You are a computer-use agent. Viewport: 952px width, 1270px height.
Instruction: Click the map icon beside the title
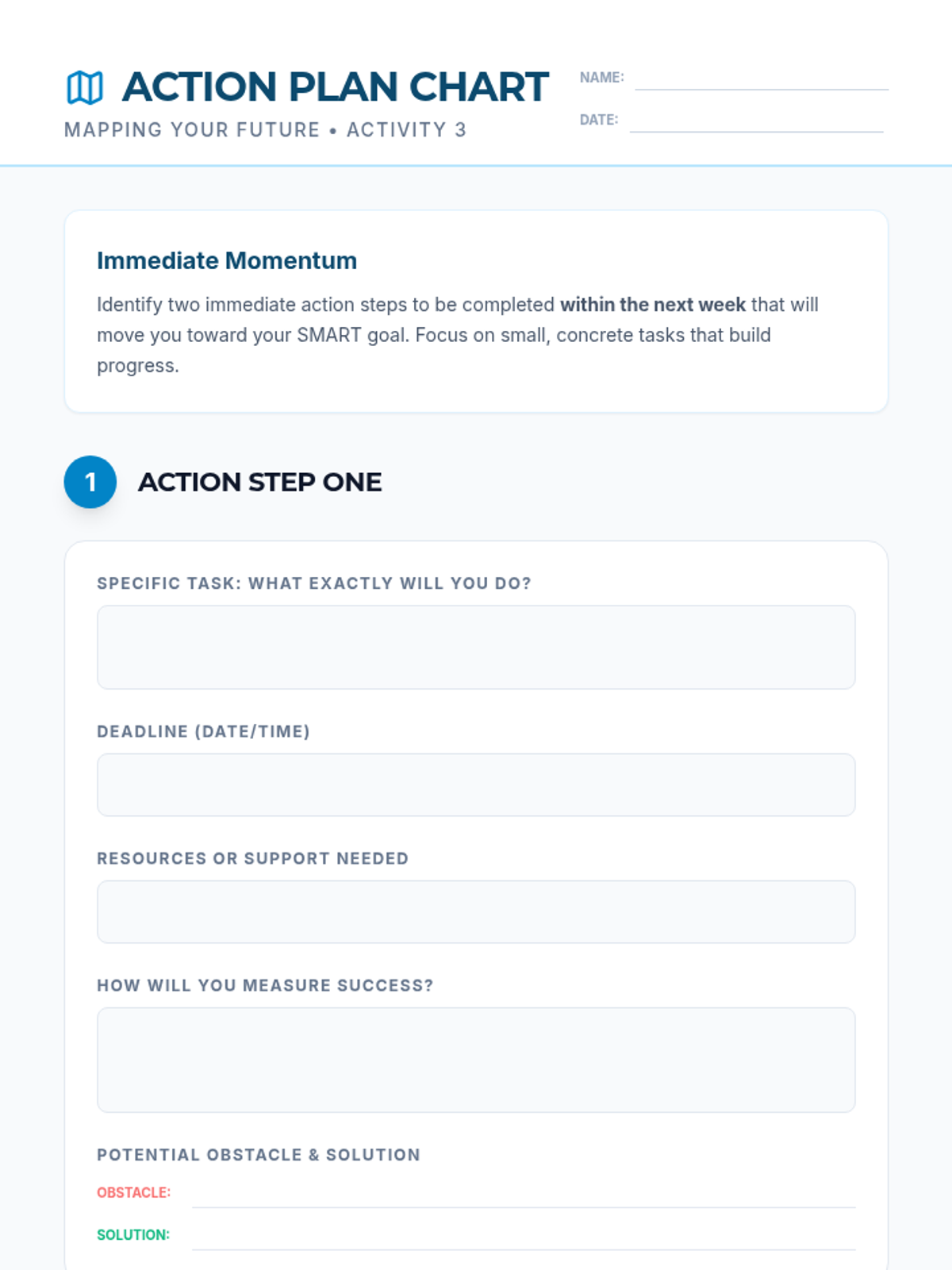coord(85,87)
